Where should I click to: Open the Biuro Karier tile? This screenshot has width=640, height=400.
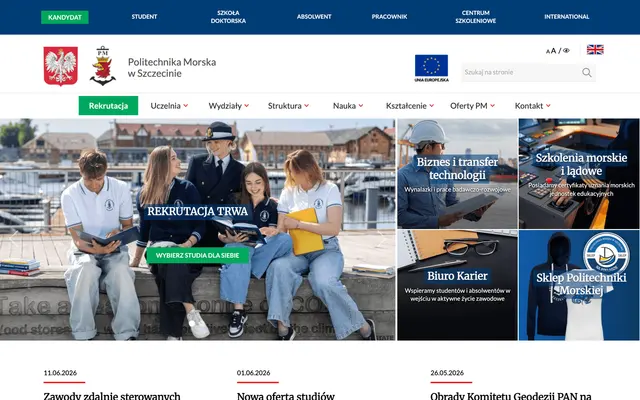[x=457, y=285]
